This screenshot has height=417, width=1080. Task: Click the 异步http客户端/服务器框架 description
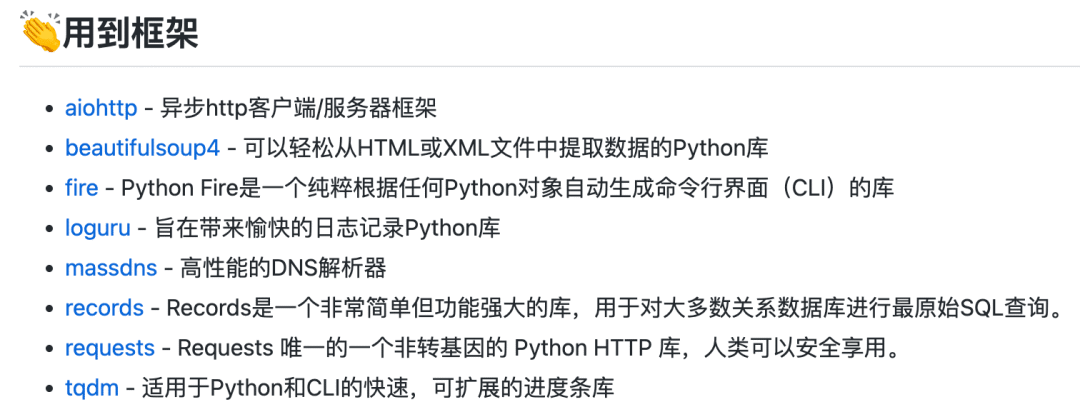[299, 108]
